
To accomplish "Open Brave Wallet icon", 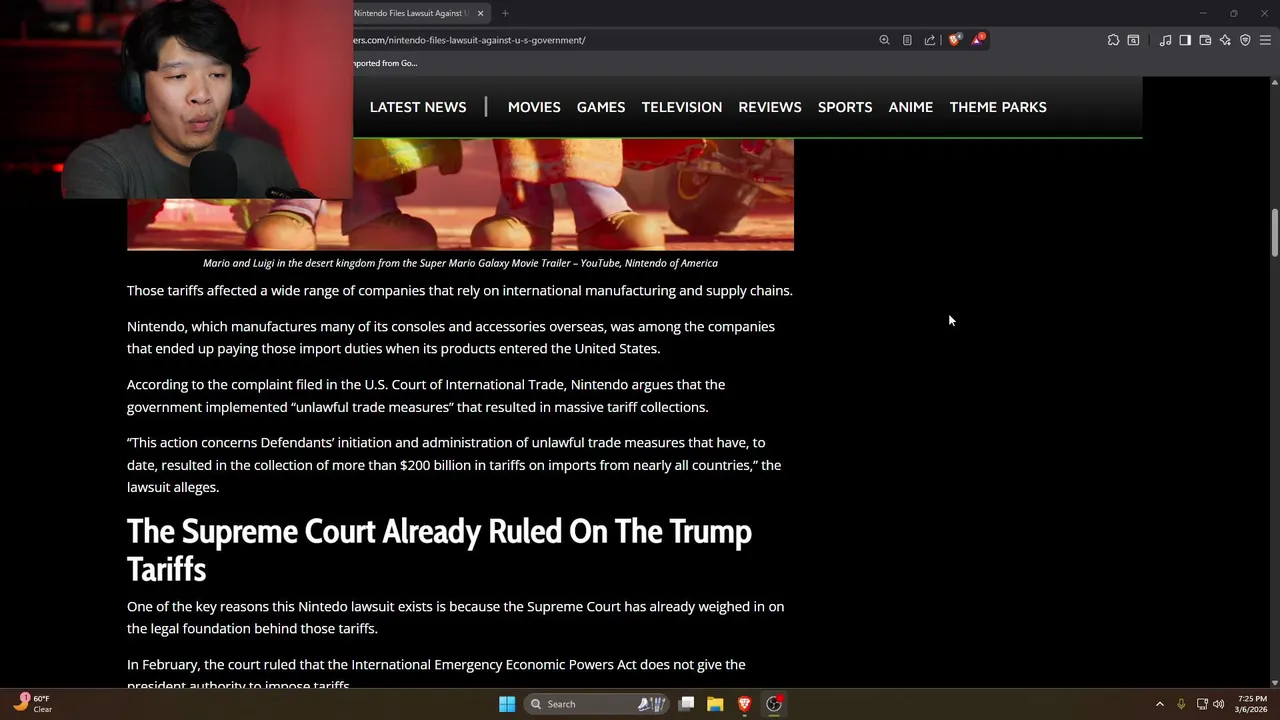I will tap(1205, 40).
